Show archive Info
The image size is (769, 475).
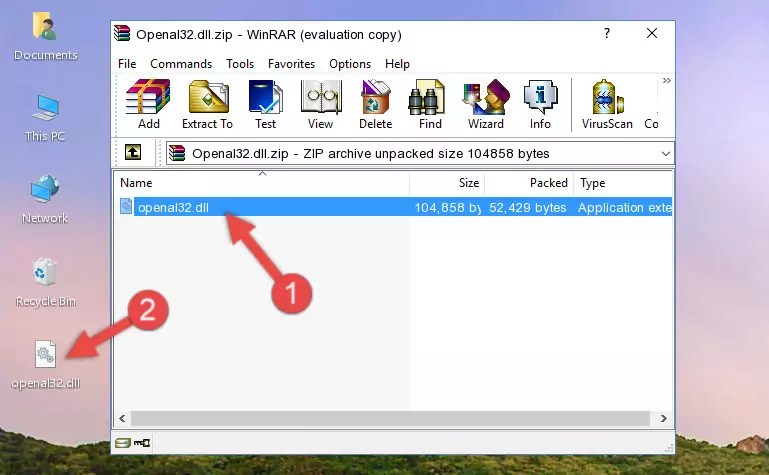(540, 104)
